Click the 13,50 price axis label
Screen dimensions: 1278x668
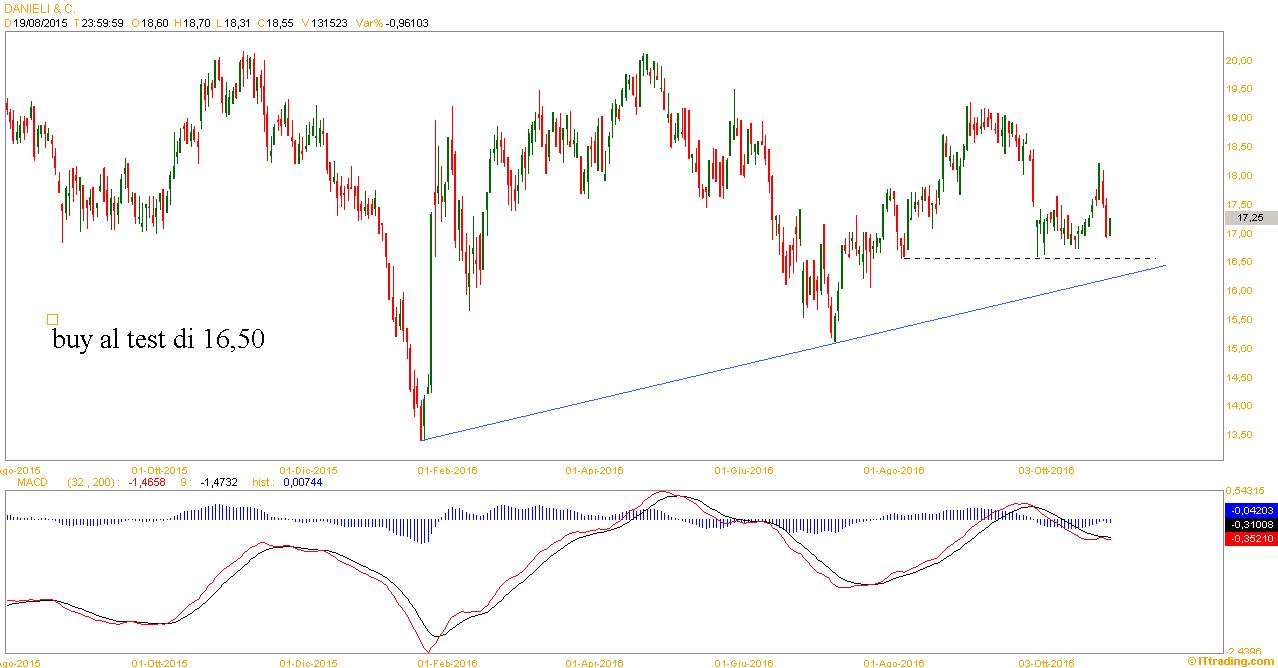tap(1239, 435)
